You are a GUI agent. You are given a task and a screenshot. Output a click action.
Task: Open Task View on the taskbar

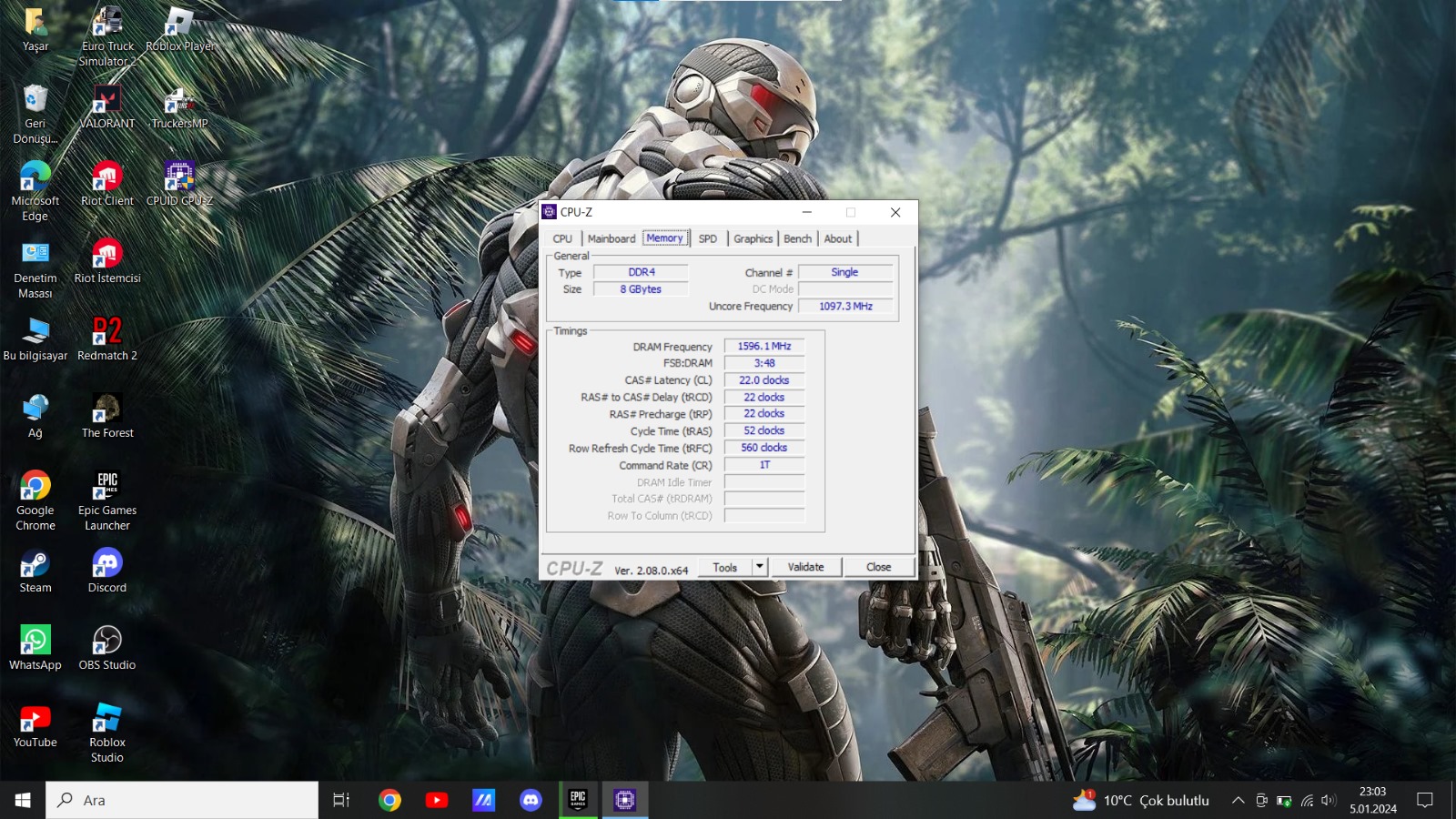pyautogui.click(x=341, y=800)
